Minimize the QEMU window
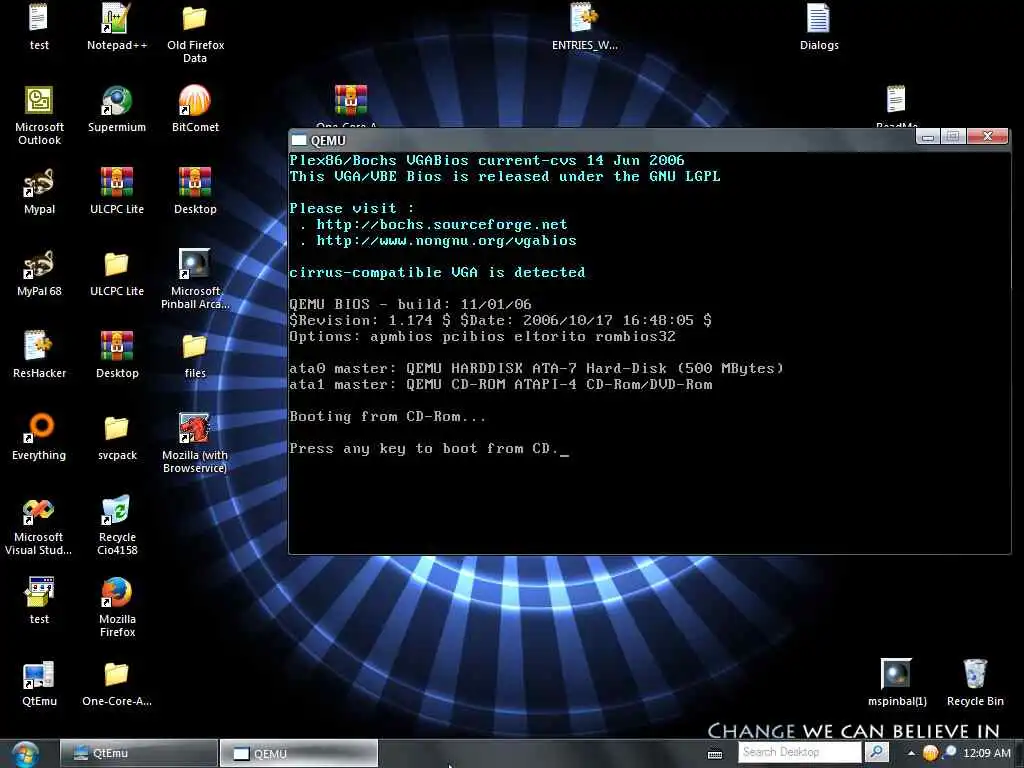Viewport: 1024px width, 768px height. 927,136
